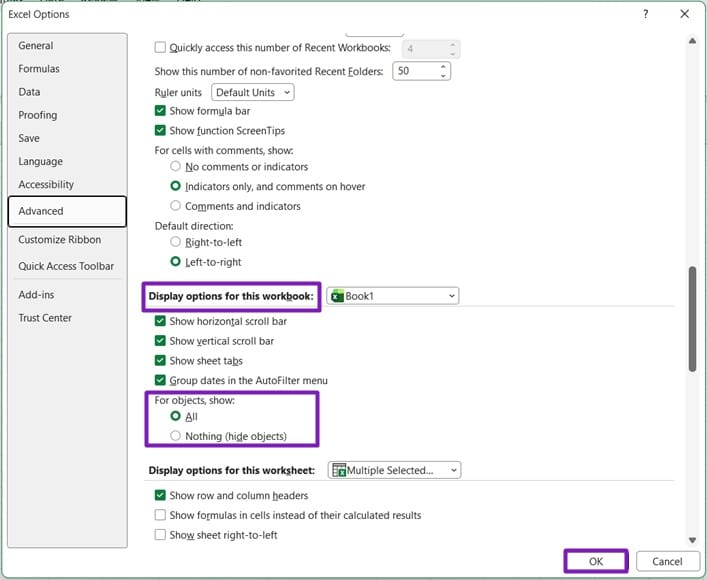The width and height of the screenshot is (707, 580).
Task: Toggle Group dates in AutoFilter menu
Action: [x=160, y=380]
